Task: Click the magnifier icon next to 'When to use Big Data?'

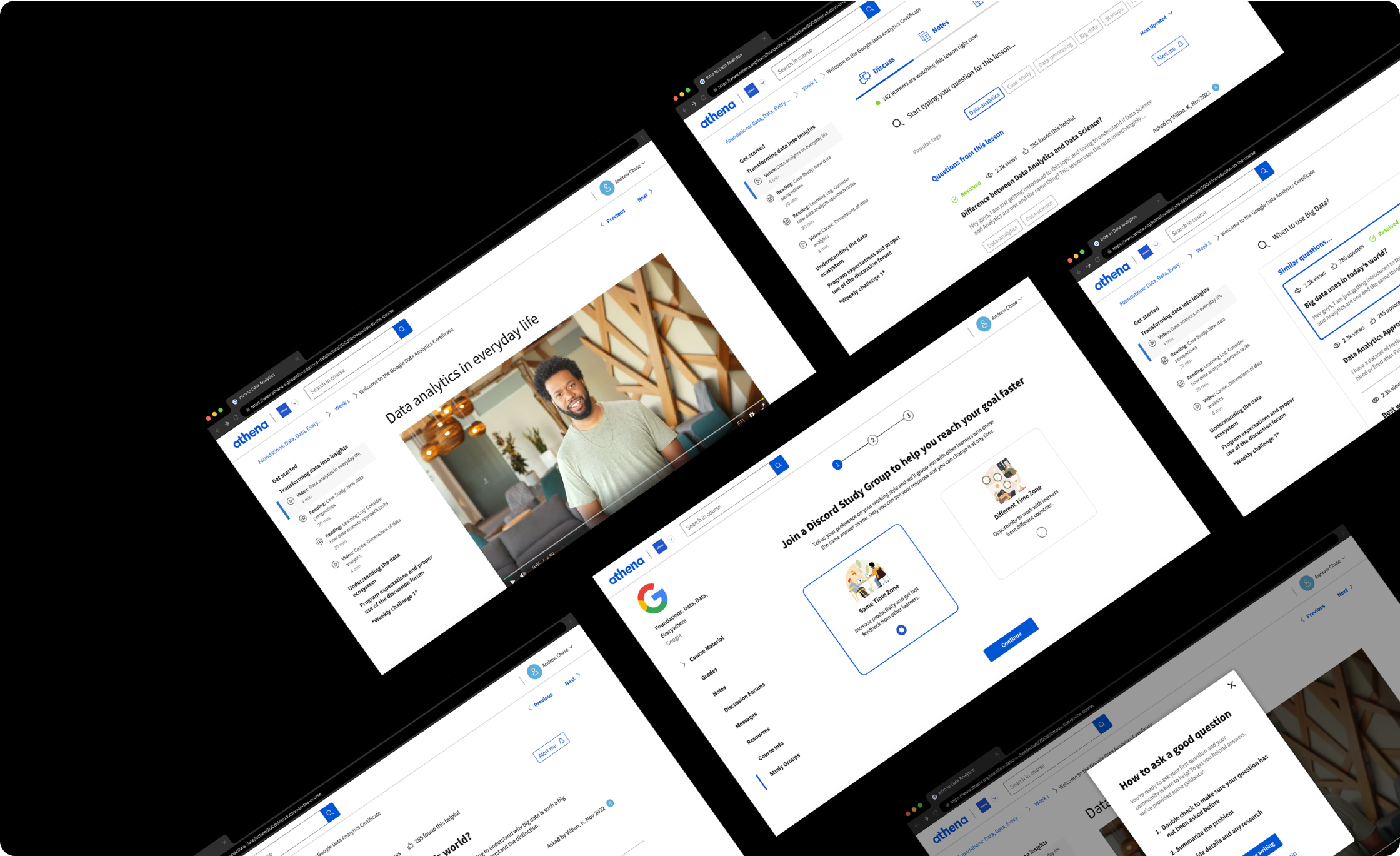Action: (1263, 245)
